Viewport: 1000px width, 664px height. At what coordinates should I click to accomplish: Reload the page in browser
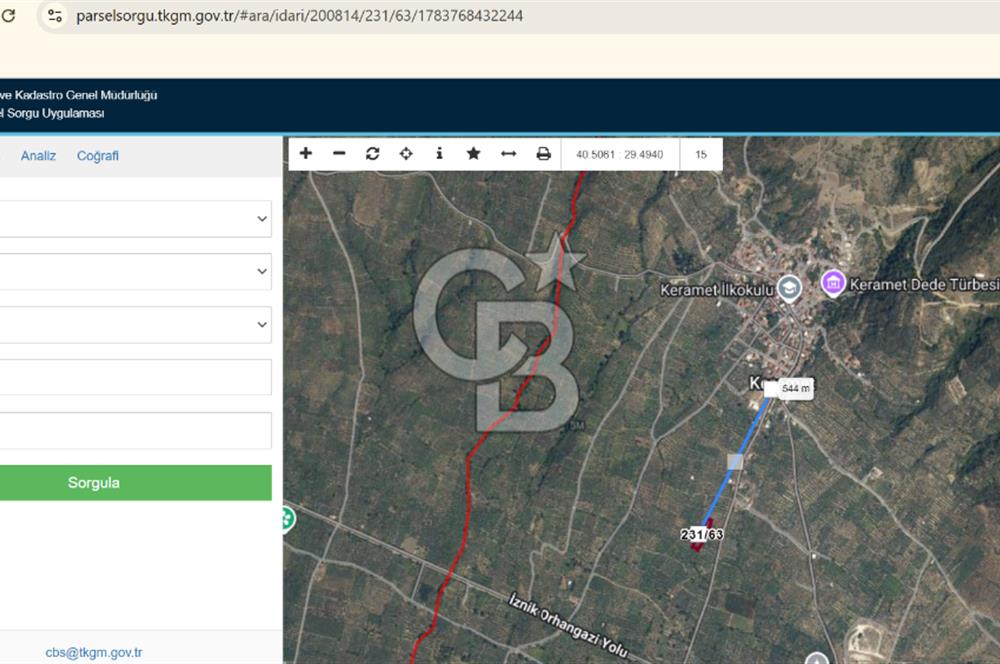pos(8,15)
